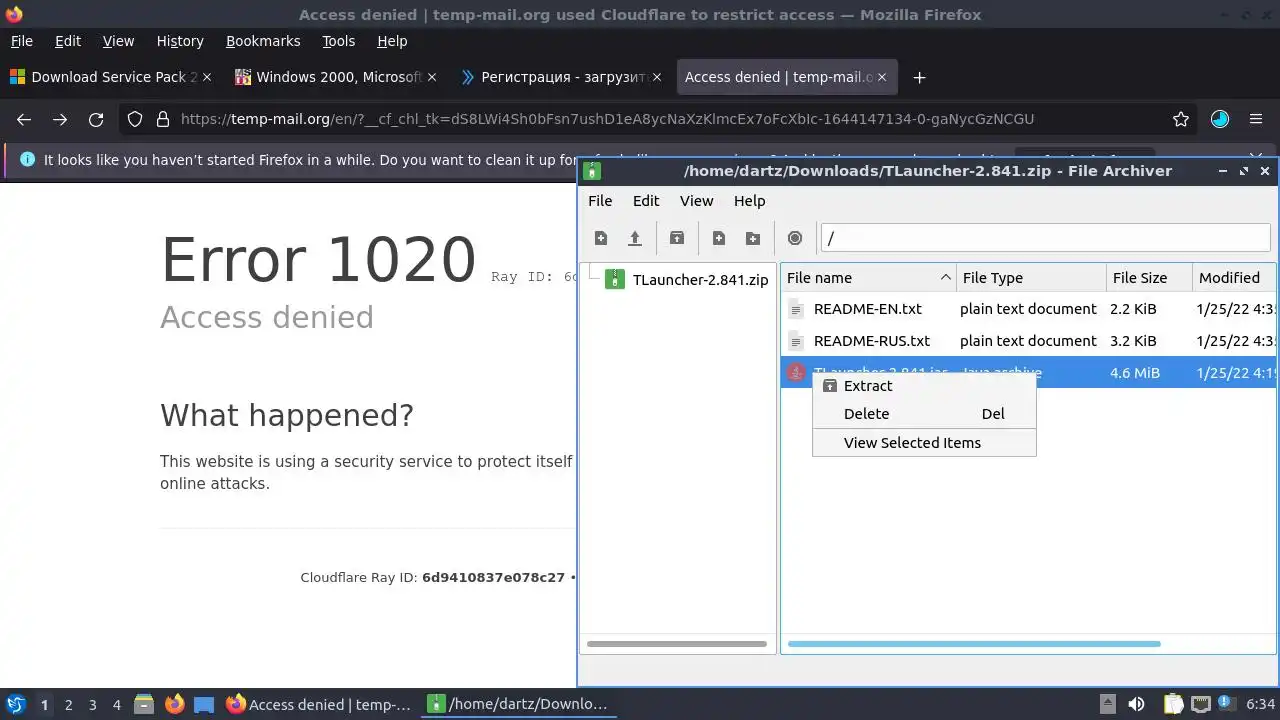Click text file icon of README-RUS.txt
This screenshot has height=720, width=1280.
(x=796, y=341)
